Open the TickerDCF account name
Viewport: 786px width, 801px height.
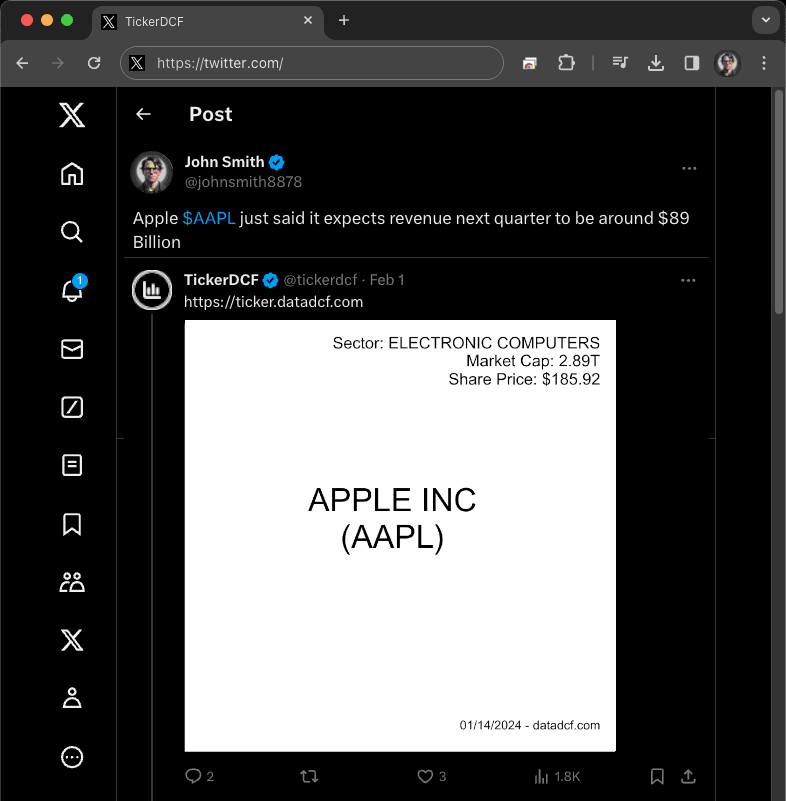click(221, 280)
